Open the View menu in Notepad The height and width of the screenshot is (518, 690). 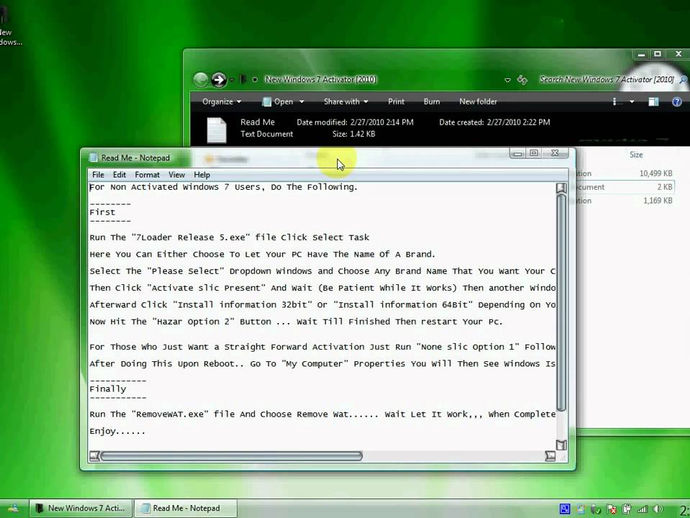176,175
